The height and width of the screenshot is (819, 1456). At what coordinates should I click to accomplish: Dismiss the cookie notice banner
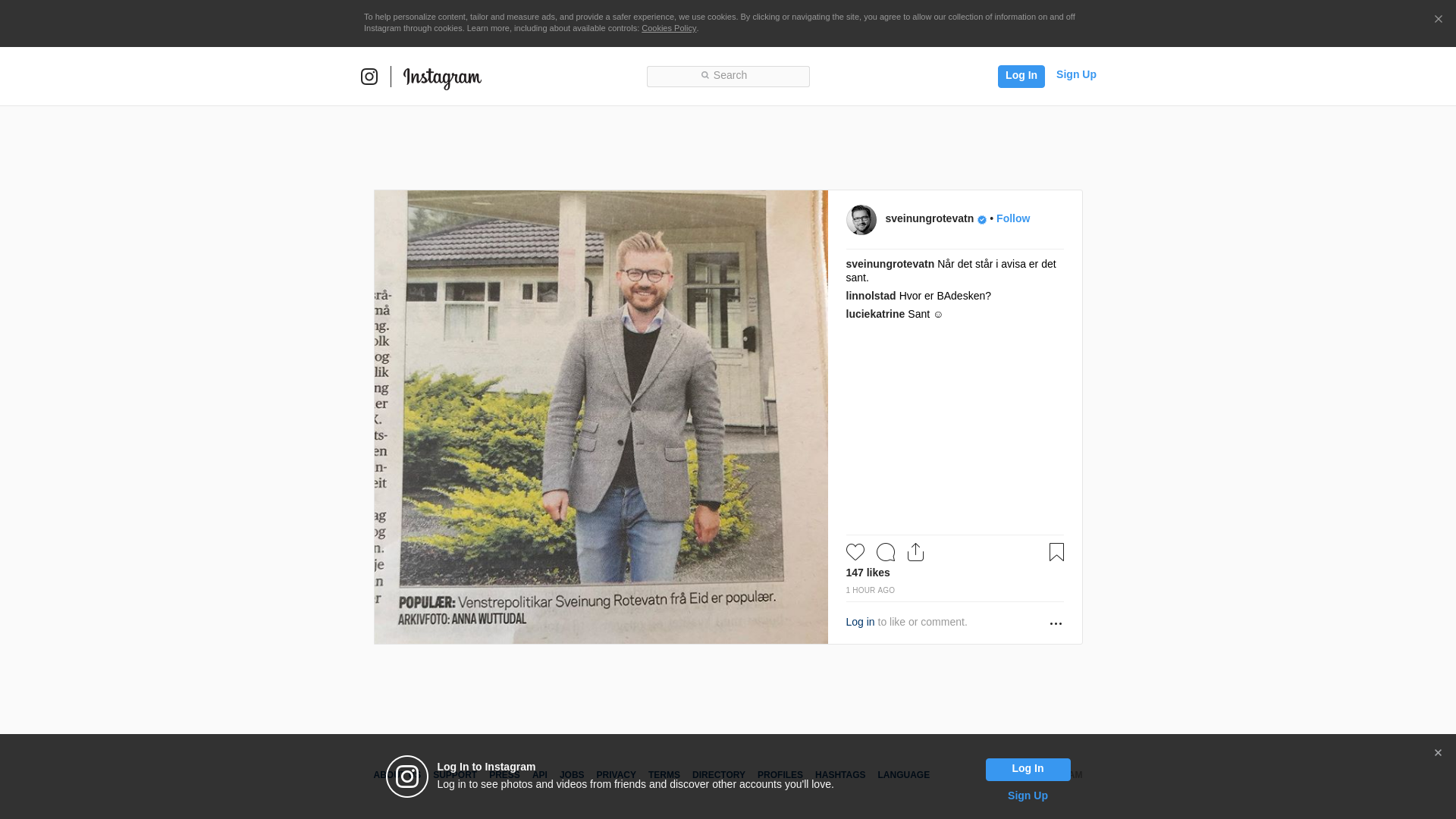(1438, 20)
